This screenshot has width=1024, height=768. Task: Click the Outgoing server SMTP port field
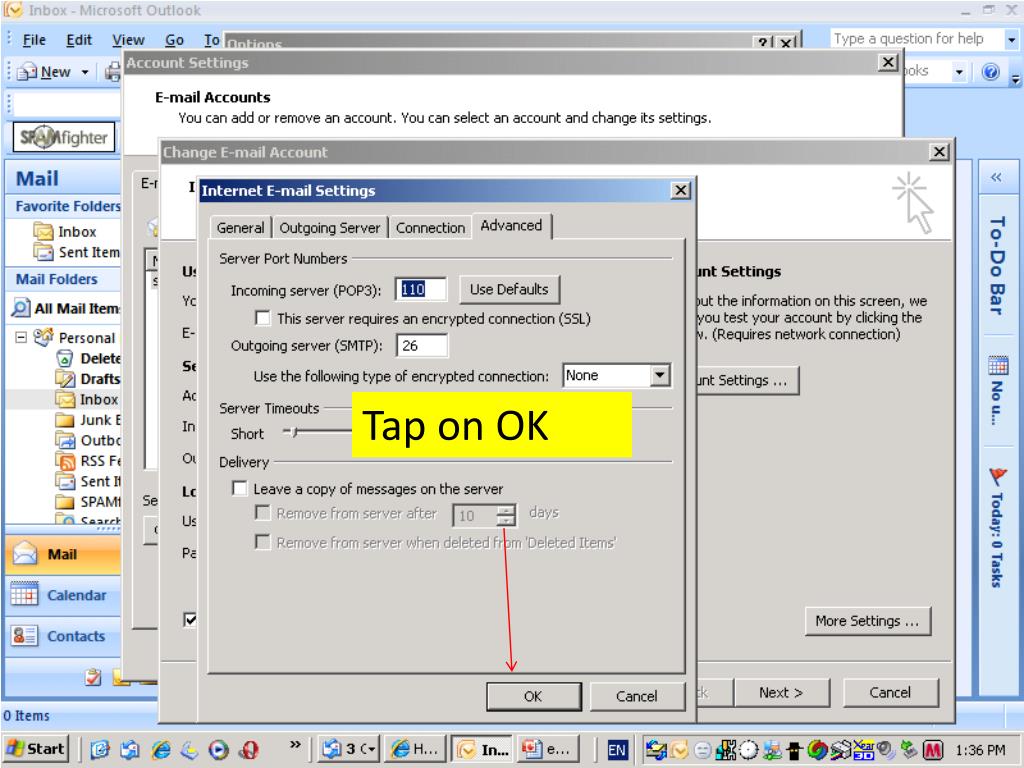pyautogui.click(x=422, y=345)
